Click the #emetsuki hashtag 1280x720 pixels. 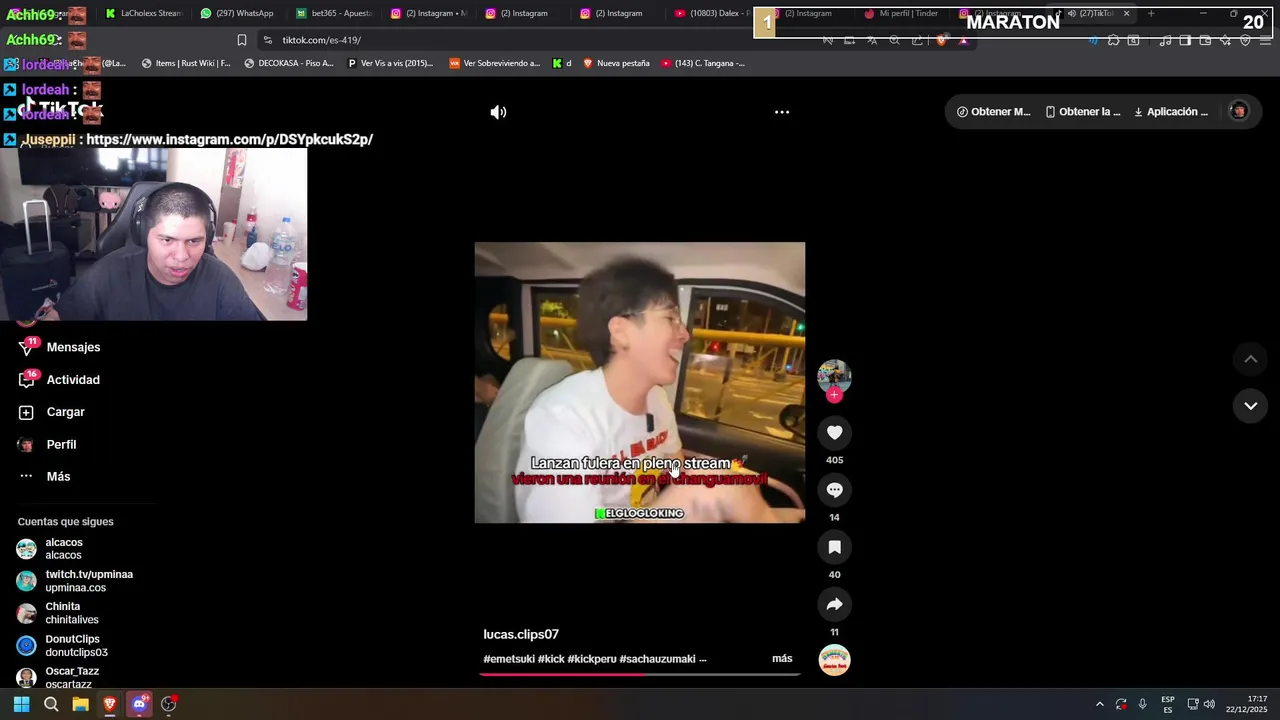coord(509,659)
